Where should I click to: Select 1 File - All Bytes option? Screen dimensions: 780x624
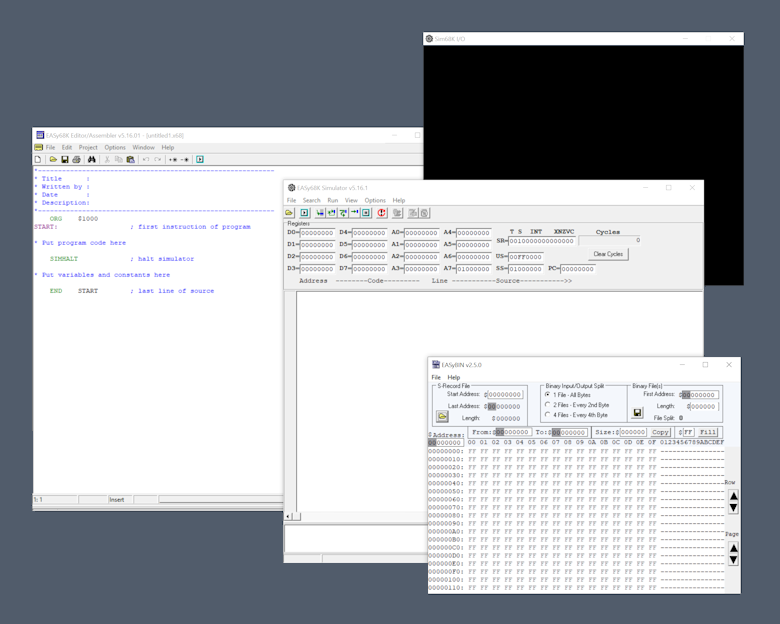pyautogui.click(x=568, y=395)
